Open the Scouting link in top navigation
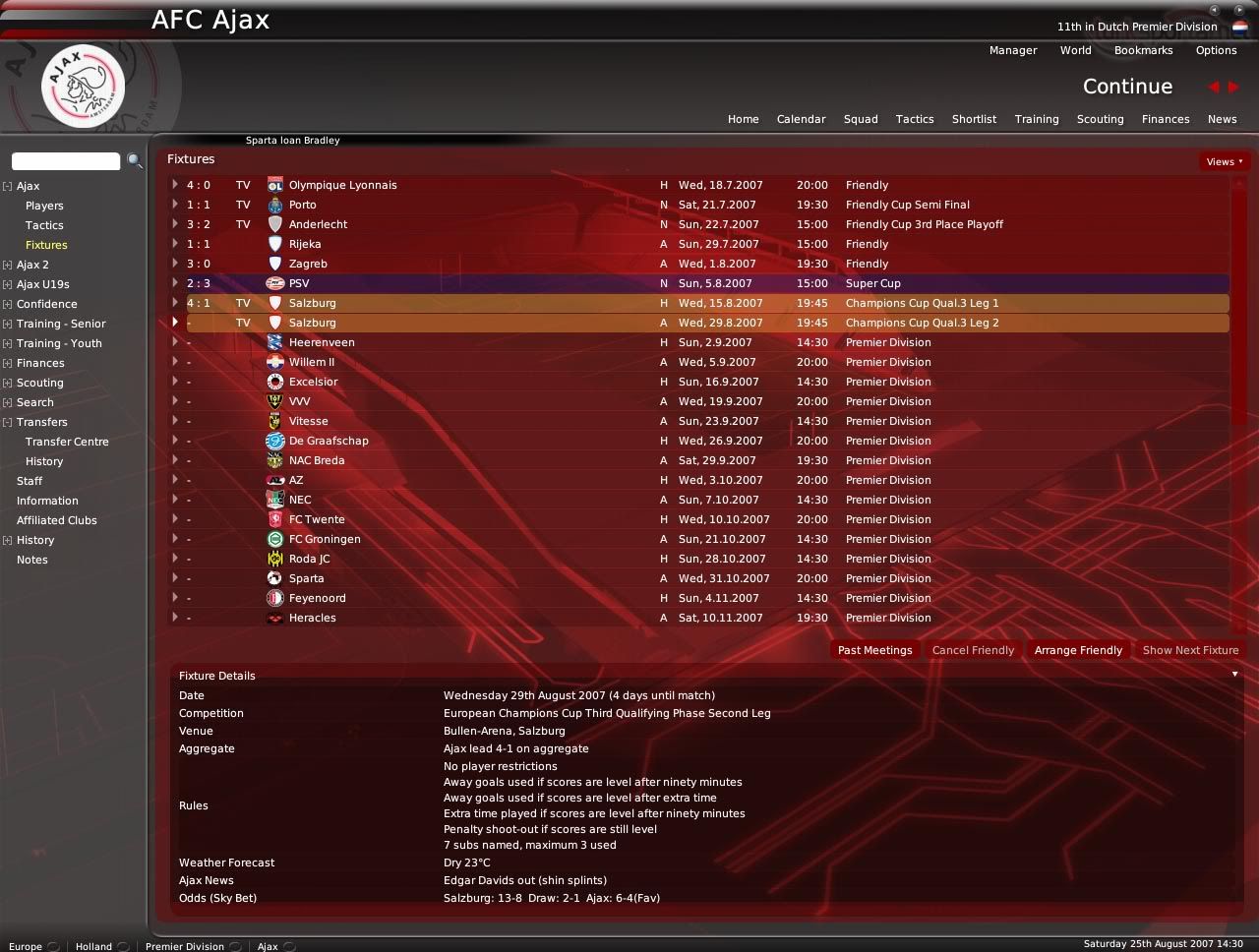This screenshot has width=1259, height=952. [1100, 119]
